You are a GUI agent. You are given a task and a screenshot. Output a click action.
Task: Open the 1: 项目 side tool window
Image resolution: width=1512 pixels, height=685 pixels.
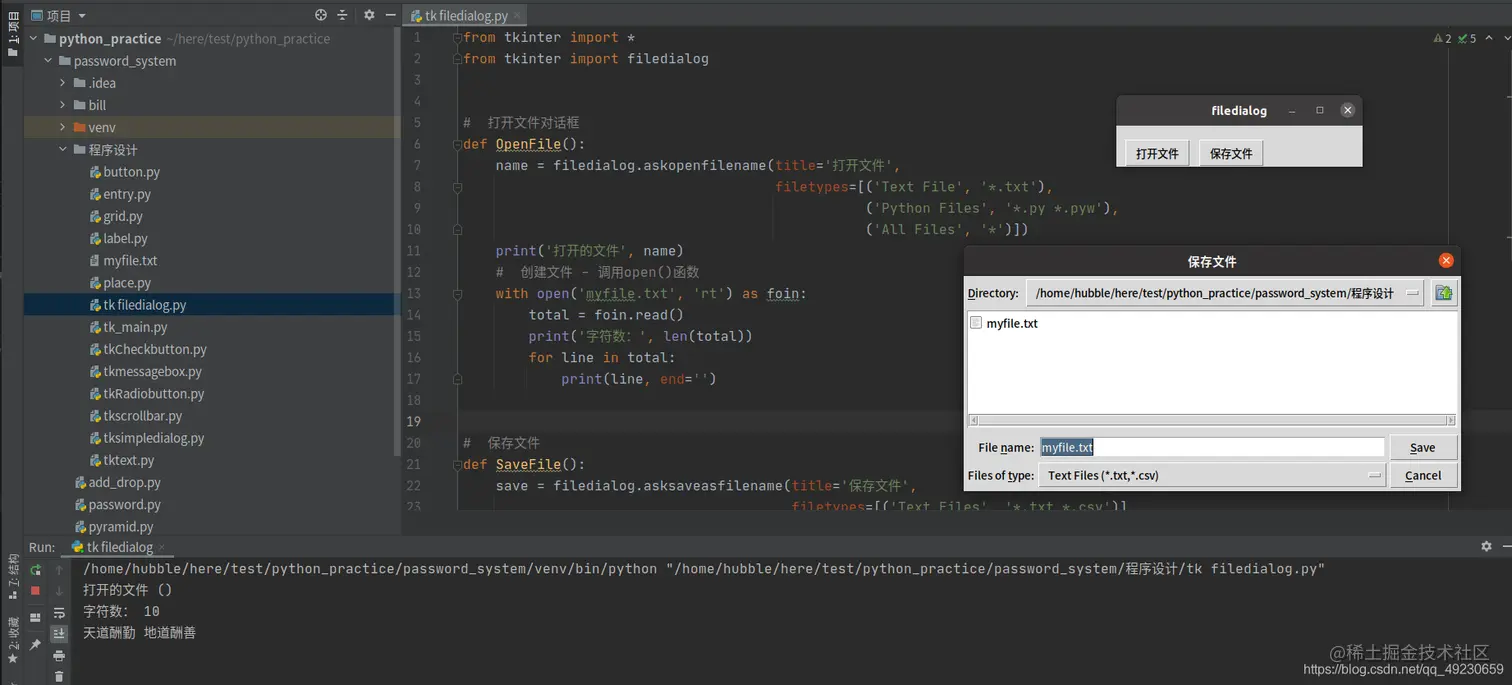pyautogui.click(x=12, y=33)
